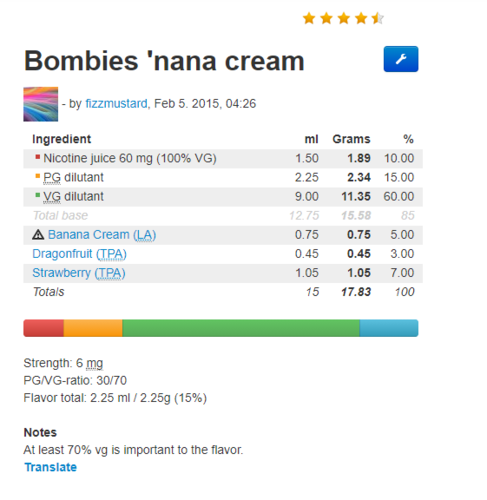Viewport: 487px width, 500px height.
Task: Click Translate under the notes
Action: pyautogui.click(x=51, y=467)
